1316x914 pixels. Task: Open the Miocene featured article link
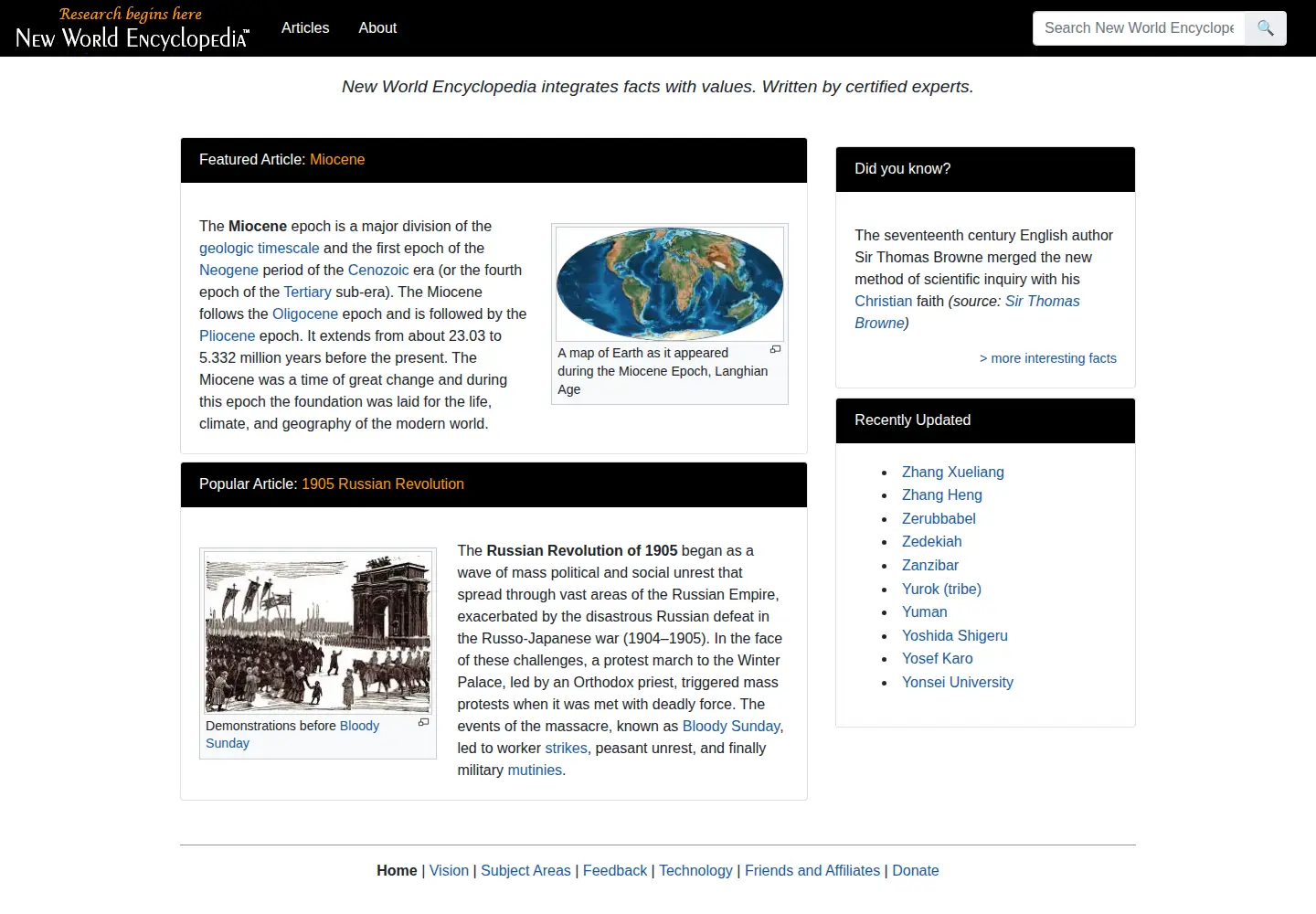coord(337,160)
